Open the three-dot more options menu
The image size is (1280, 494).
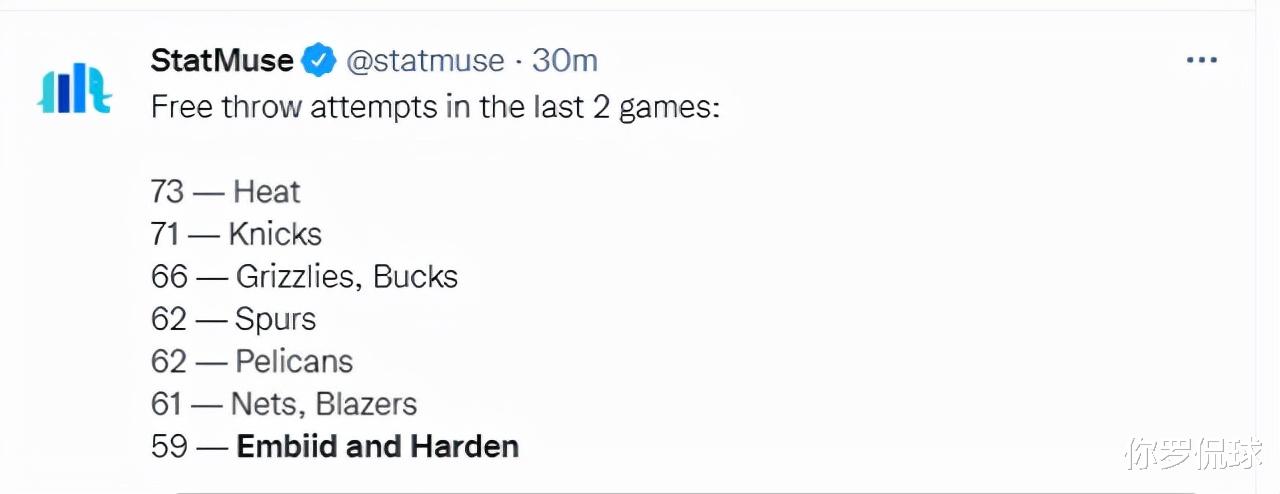(x=1201, y=61)
